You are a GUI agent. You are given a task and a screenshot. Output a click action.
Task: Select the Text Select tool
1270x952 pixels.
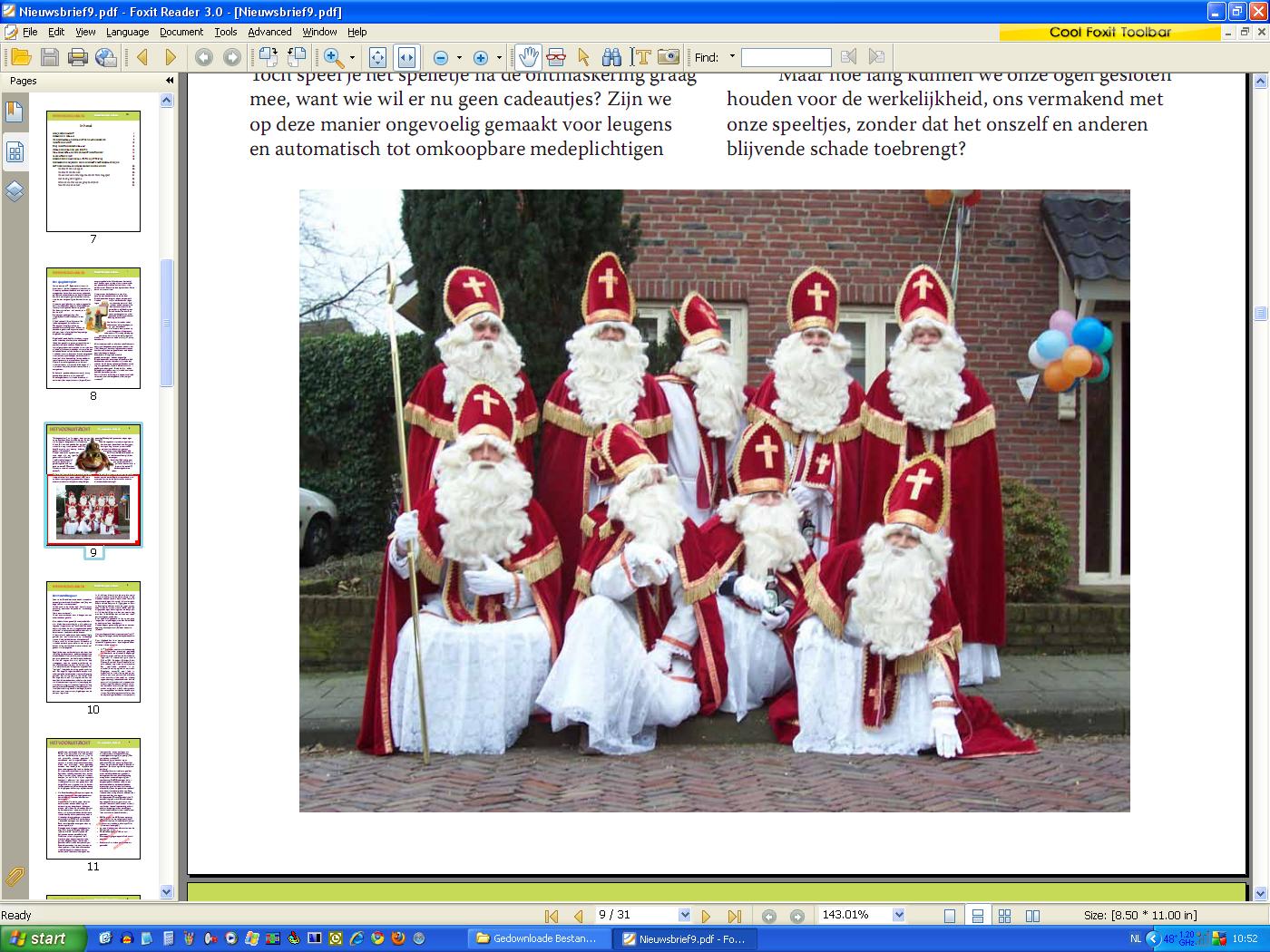[640, 57]
